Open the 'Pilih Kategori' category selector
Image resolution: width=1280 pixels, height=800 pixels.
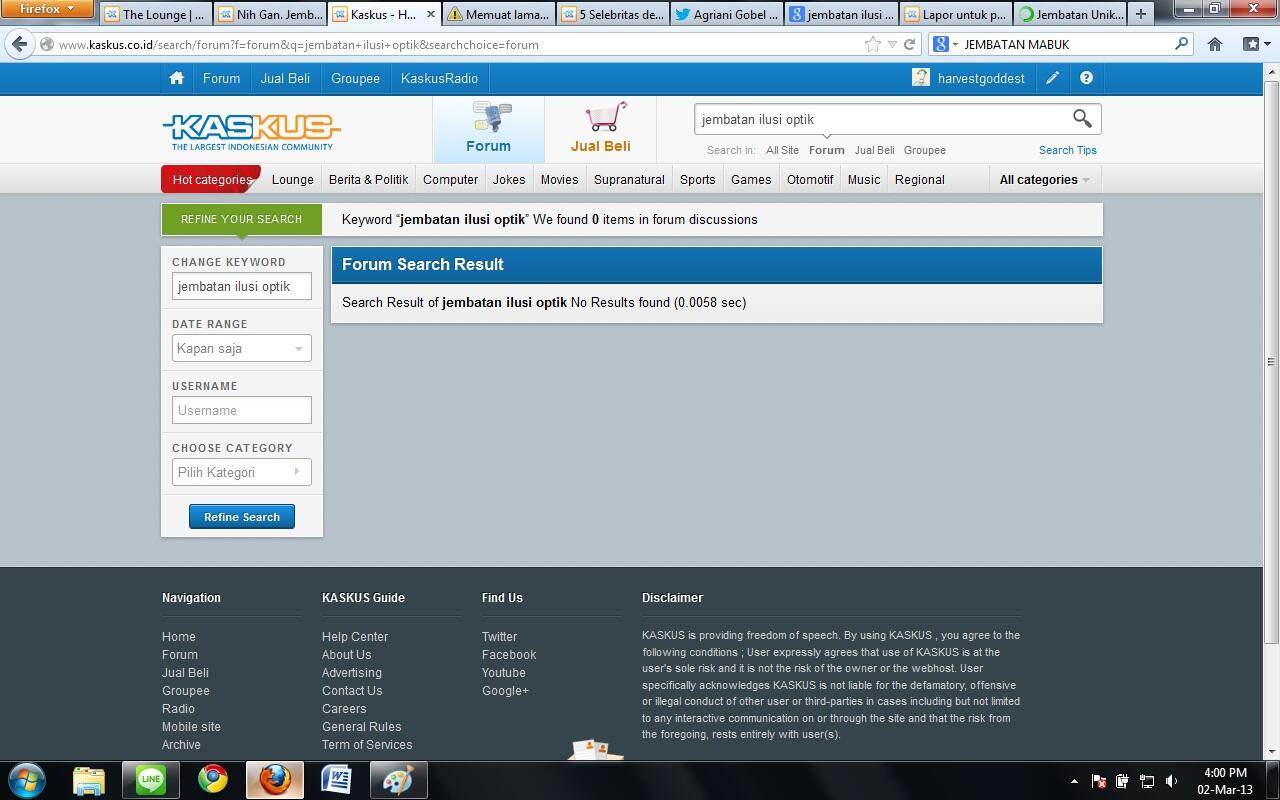[241, 472]
